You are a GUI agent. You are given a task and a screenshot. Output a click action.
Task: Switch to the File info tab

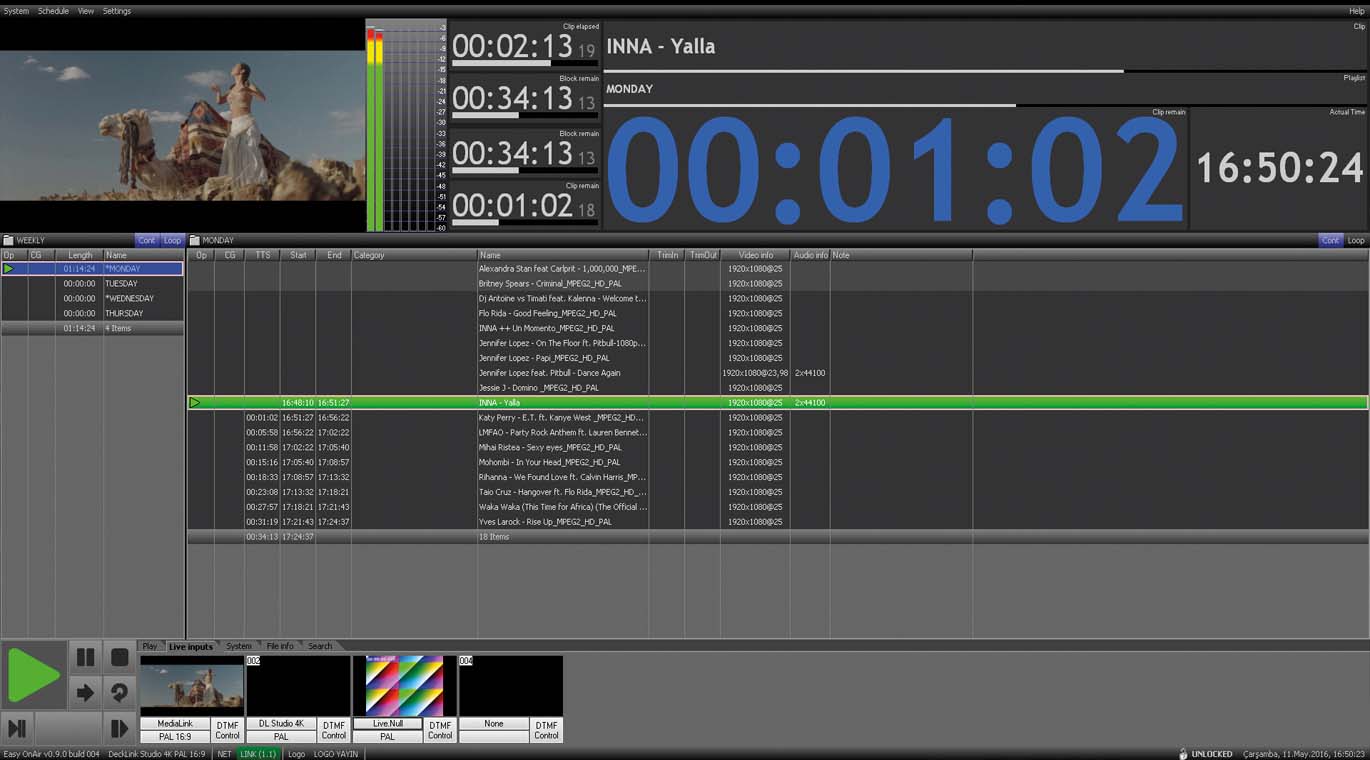pyautogui.click(x=280, y=646)
